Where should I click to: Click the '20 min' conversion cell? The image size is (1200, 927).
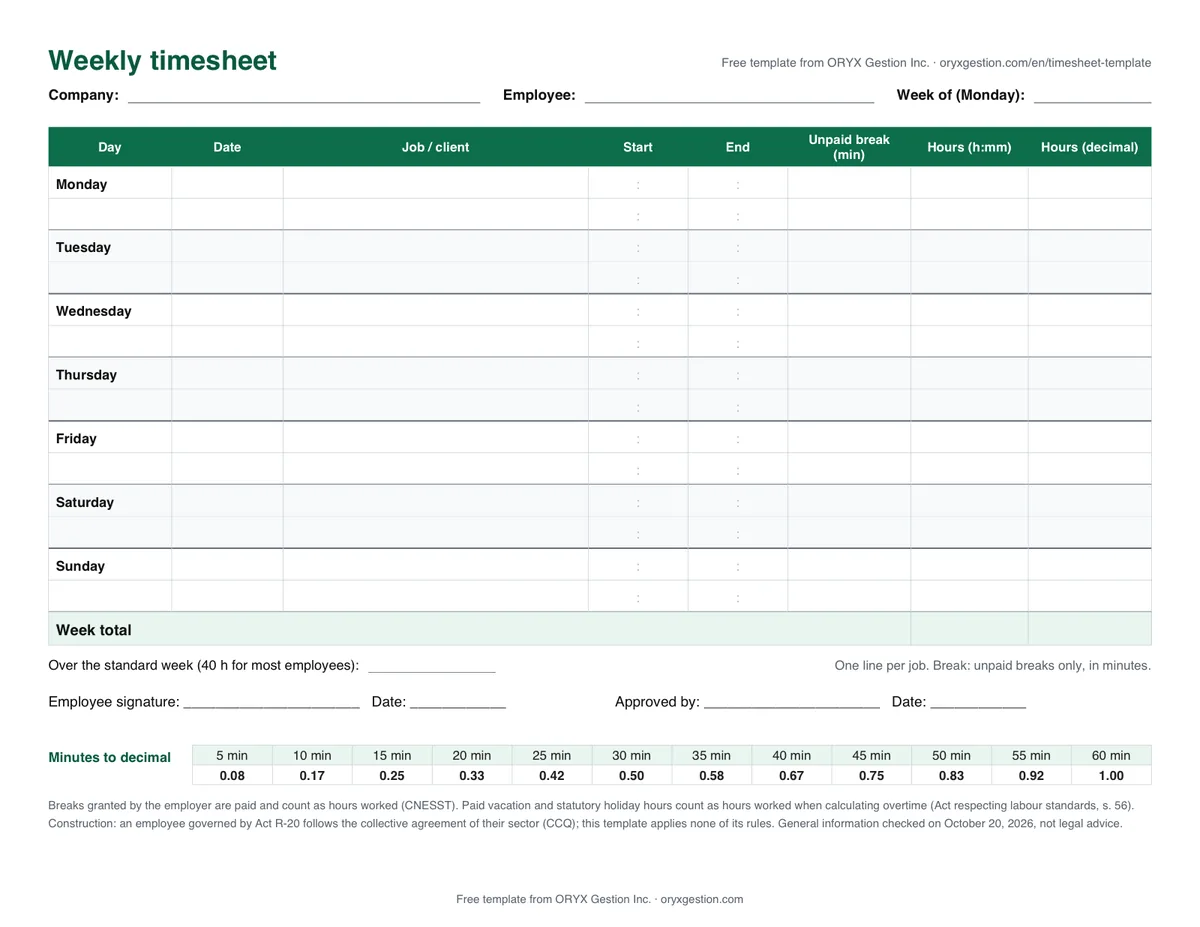point(472,756)
